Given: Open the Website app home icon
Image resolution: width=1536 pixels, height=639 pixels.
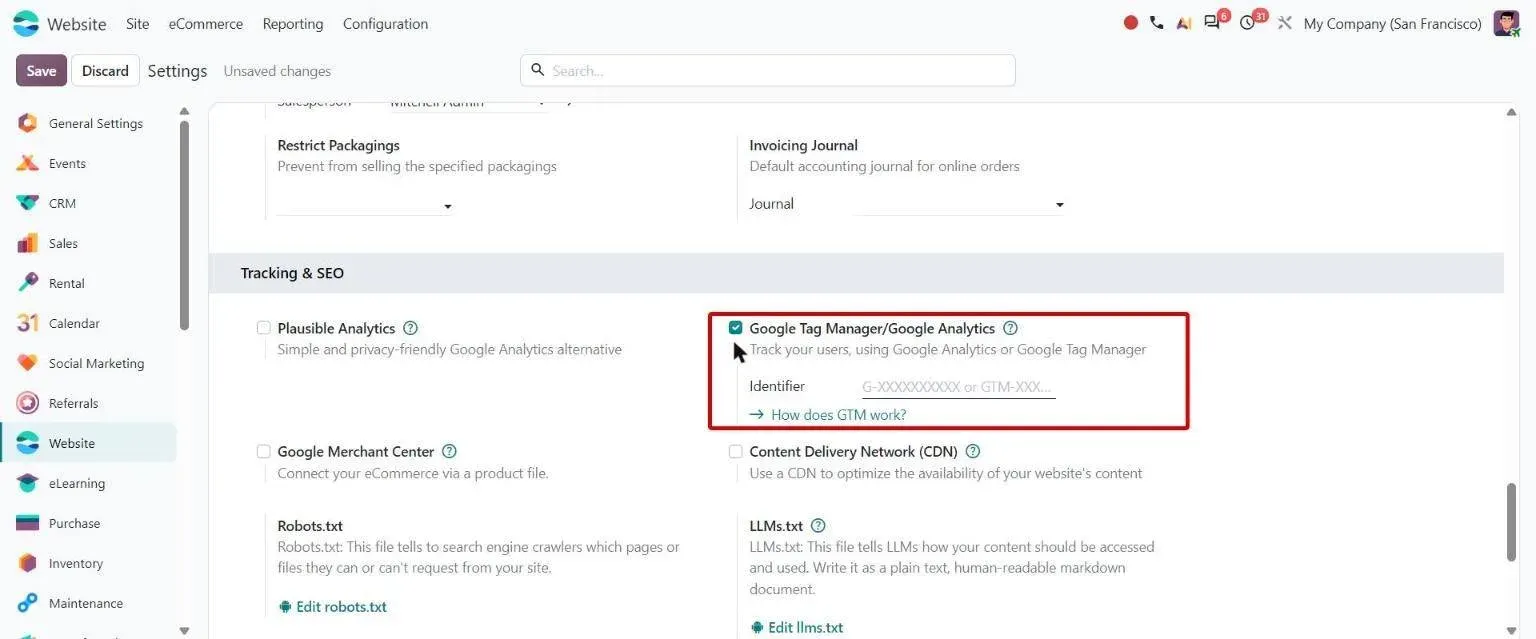Looking at the screenshot, I should coord(26,23).
